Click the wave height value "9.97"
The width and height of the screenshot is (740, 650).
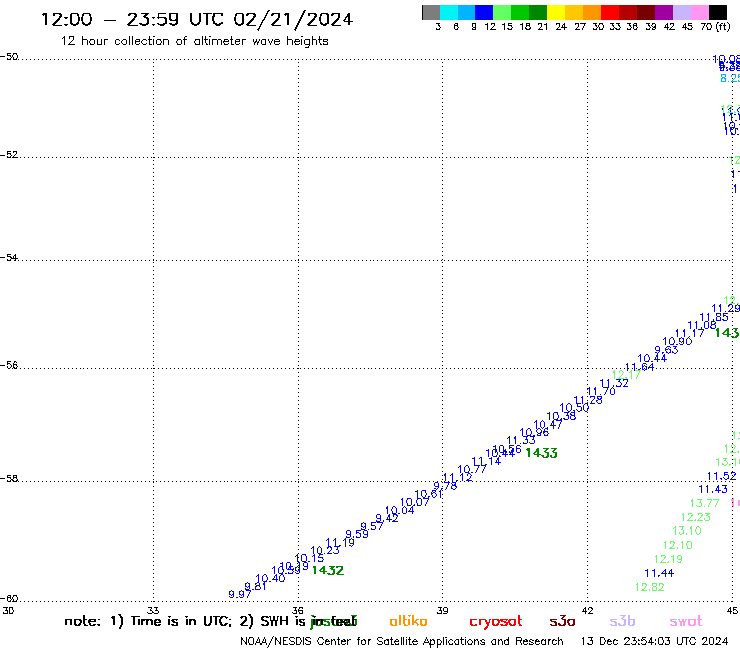pyautogui.click(x=240, y=594)
